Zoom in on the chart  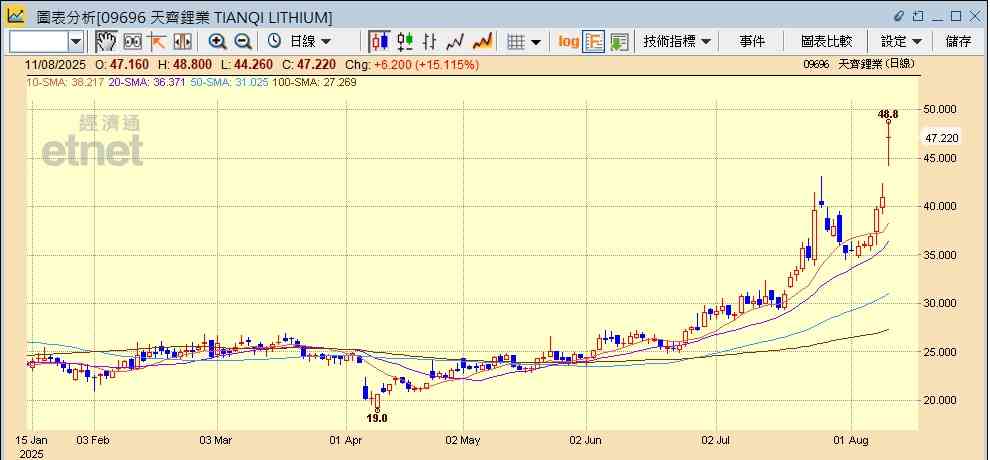[x=217, y=42]
